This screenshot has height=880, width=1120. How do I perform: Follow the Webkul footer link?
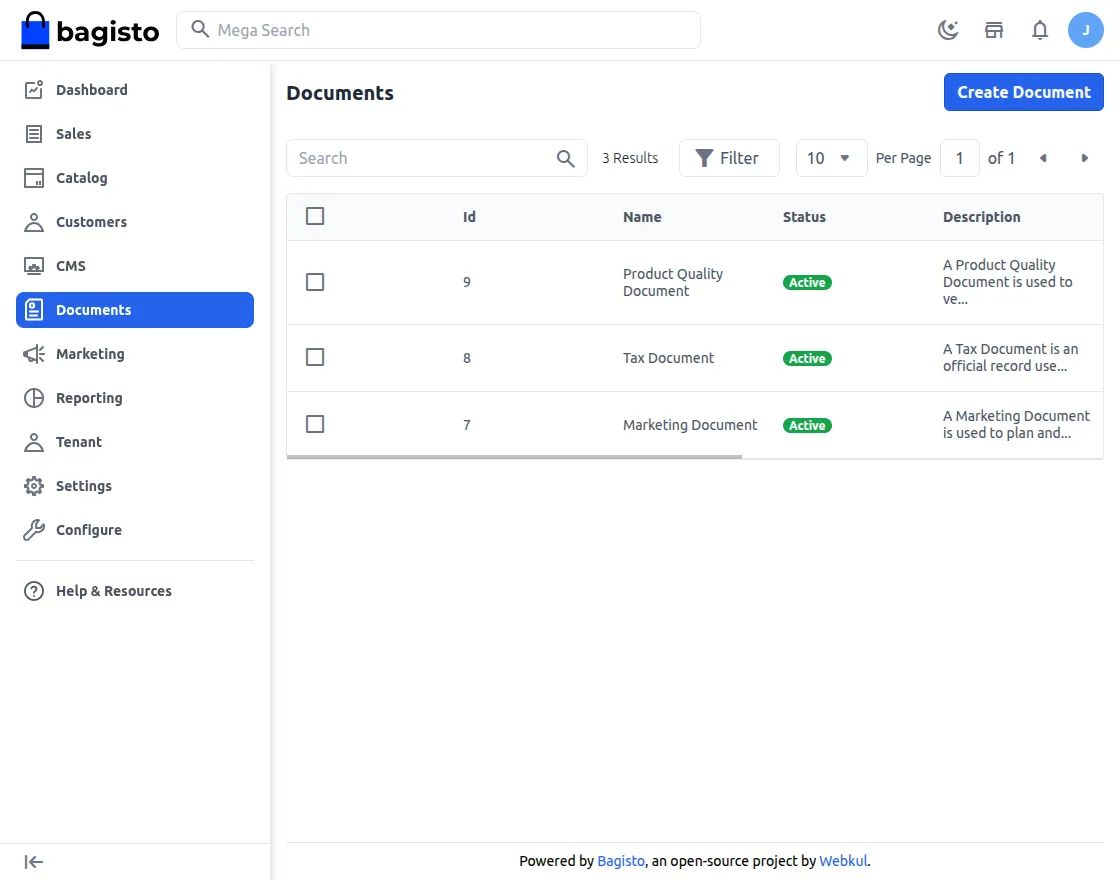click(x=843, y=861)
